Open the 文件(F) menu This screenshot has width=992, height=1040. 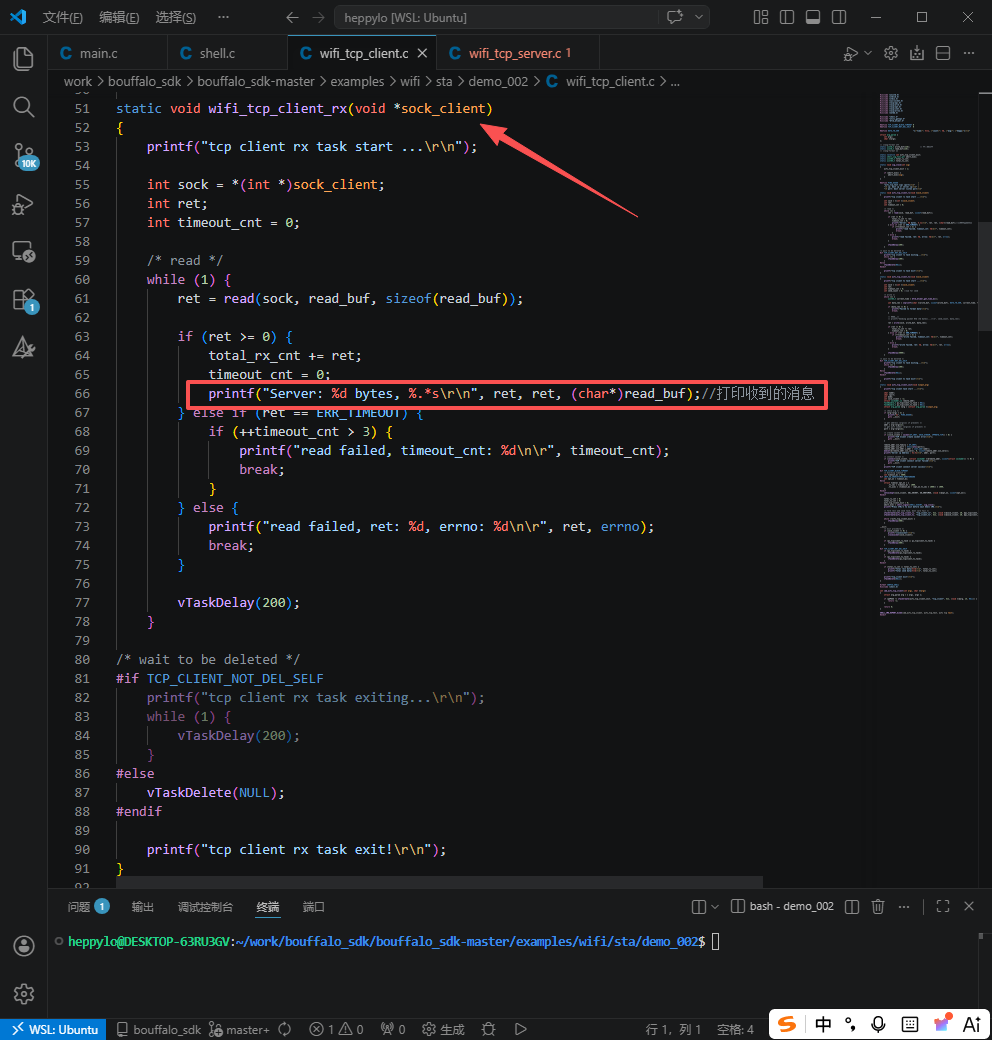point(63,17)
